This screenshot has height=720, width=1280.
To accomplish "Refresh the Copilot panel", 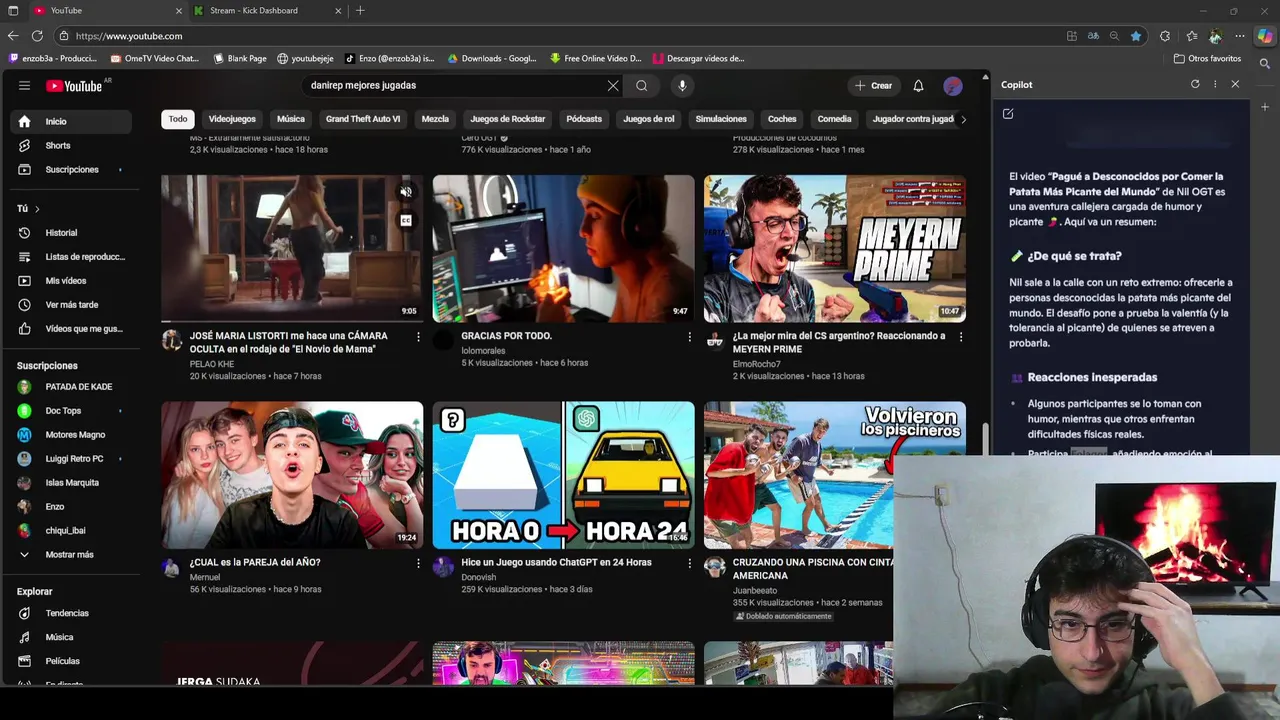I will coord(1195,85).
